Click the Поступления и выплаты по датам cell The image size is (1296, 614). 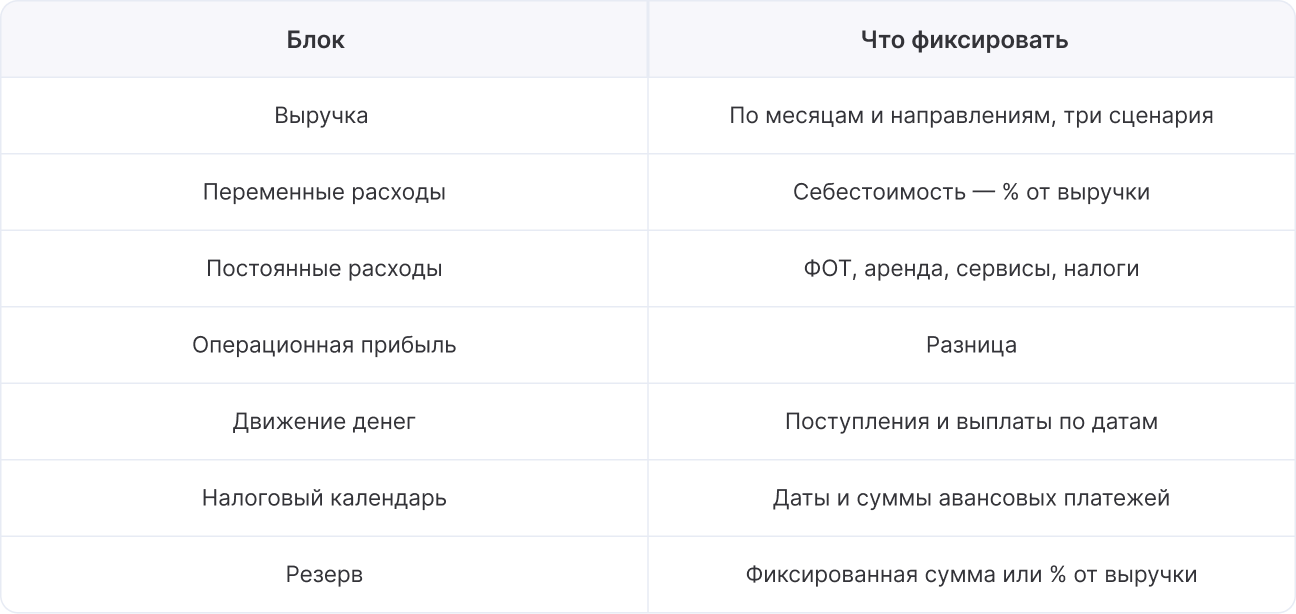(x=971, y=421)
